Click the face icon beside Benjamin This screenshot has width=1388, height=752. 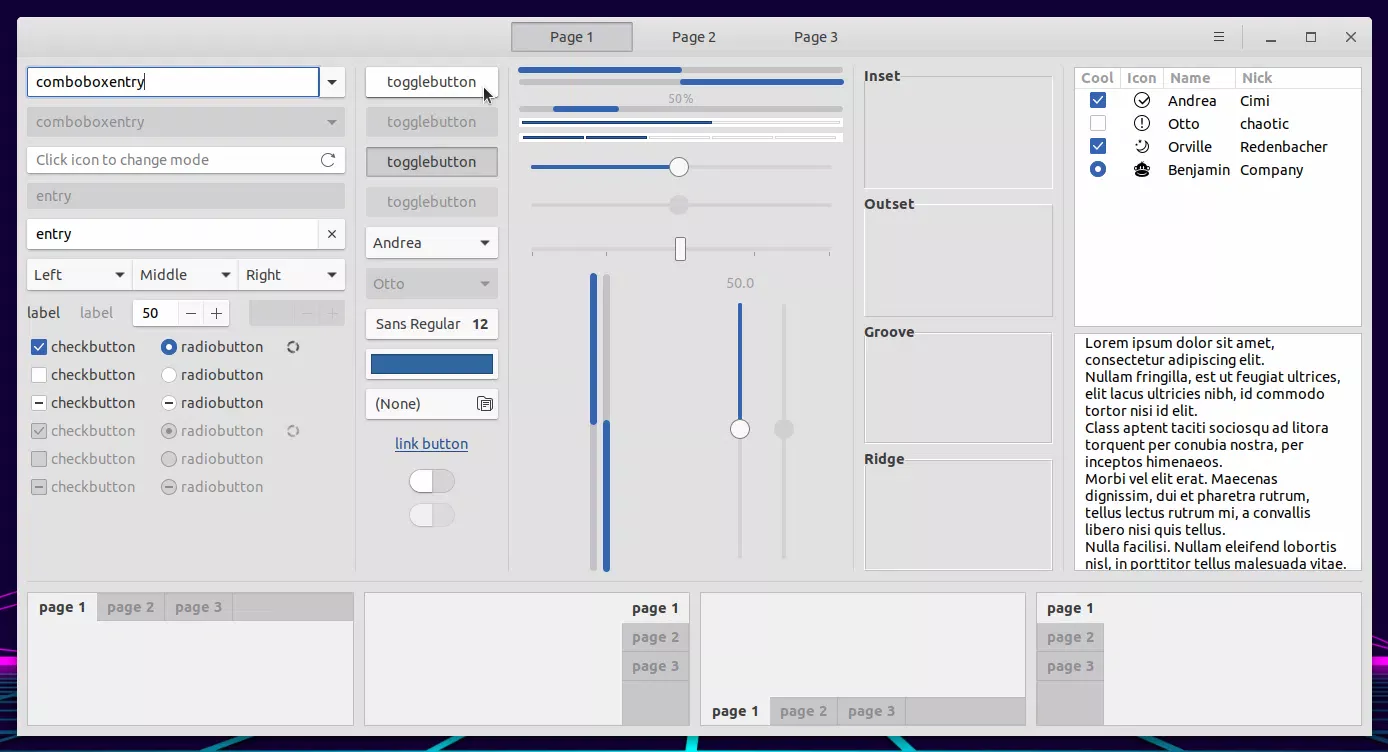[1141, 170]
